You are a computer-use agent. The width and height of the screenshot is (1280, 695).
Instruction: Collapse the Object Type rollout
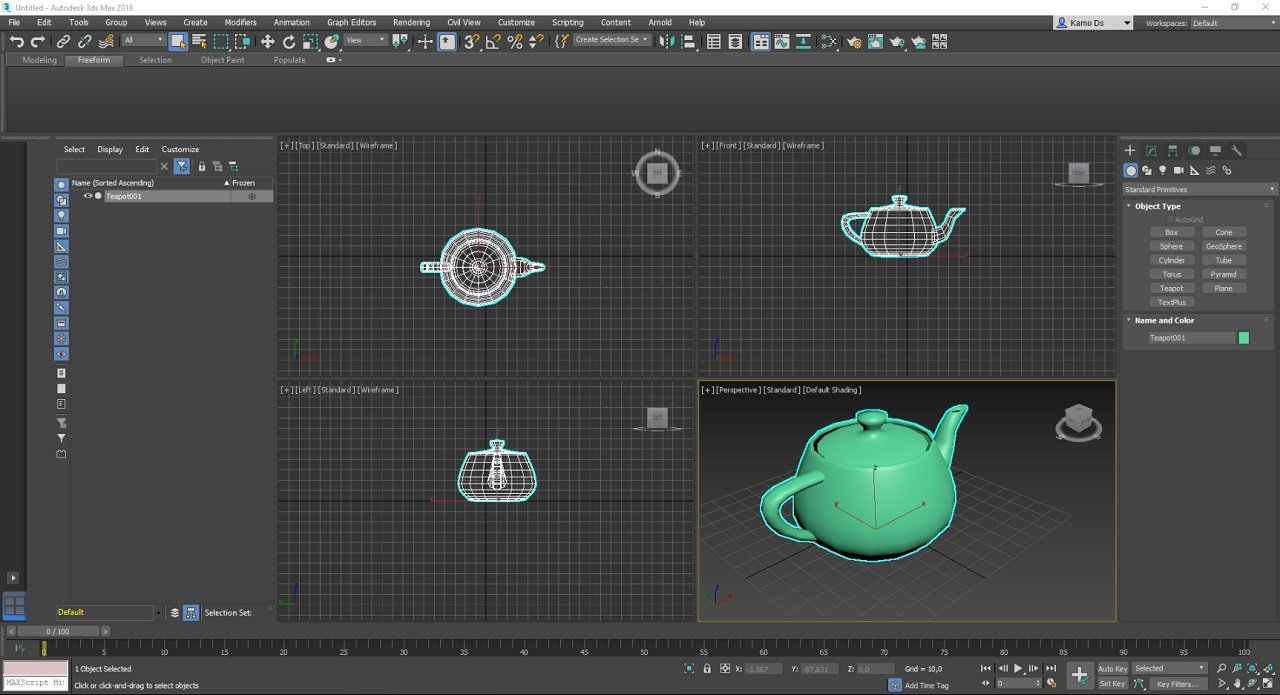(1157, 206)
